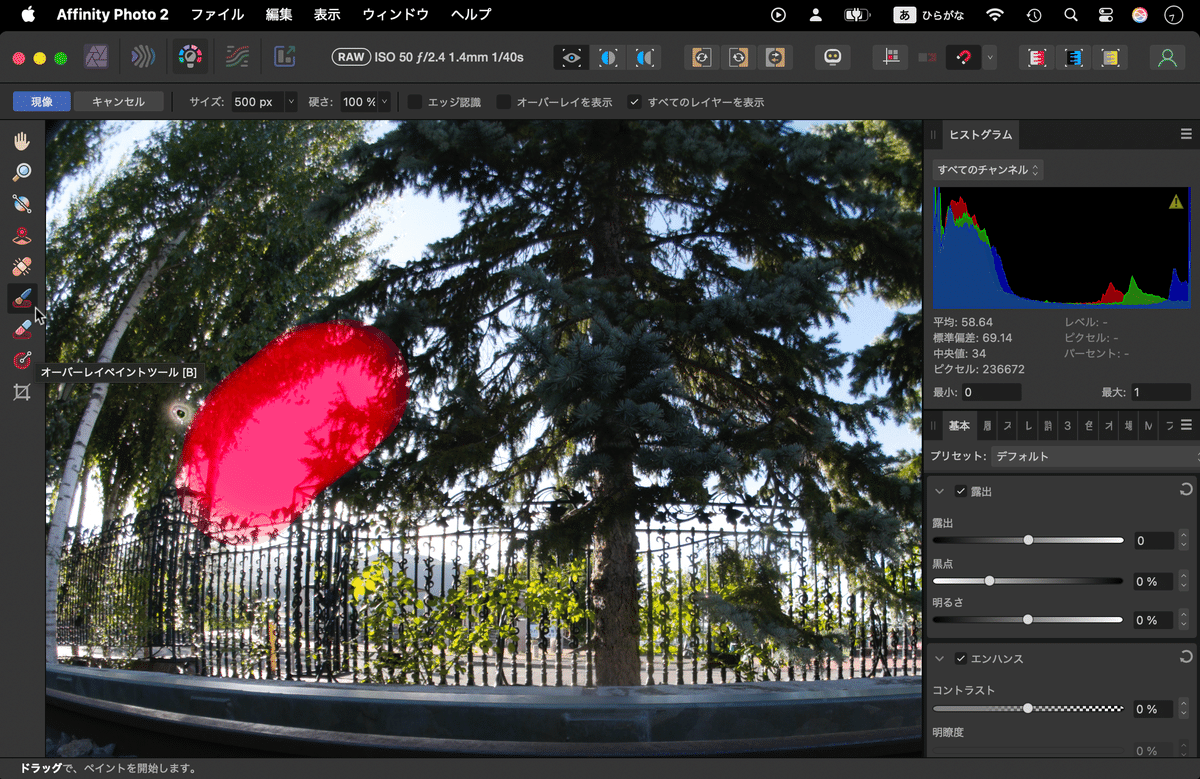Image resolution: width=1200 pixels, height=779 pixels.
Task: Select the crop tool
Action: (x=22, y=392)
